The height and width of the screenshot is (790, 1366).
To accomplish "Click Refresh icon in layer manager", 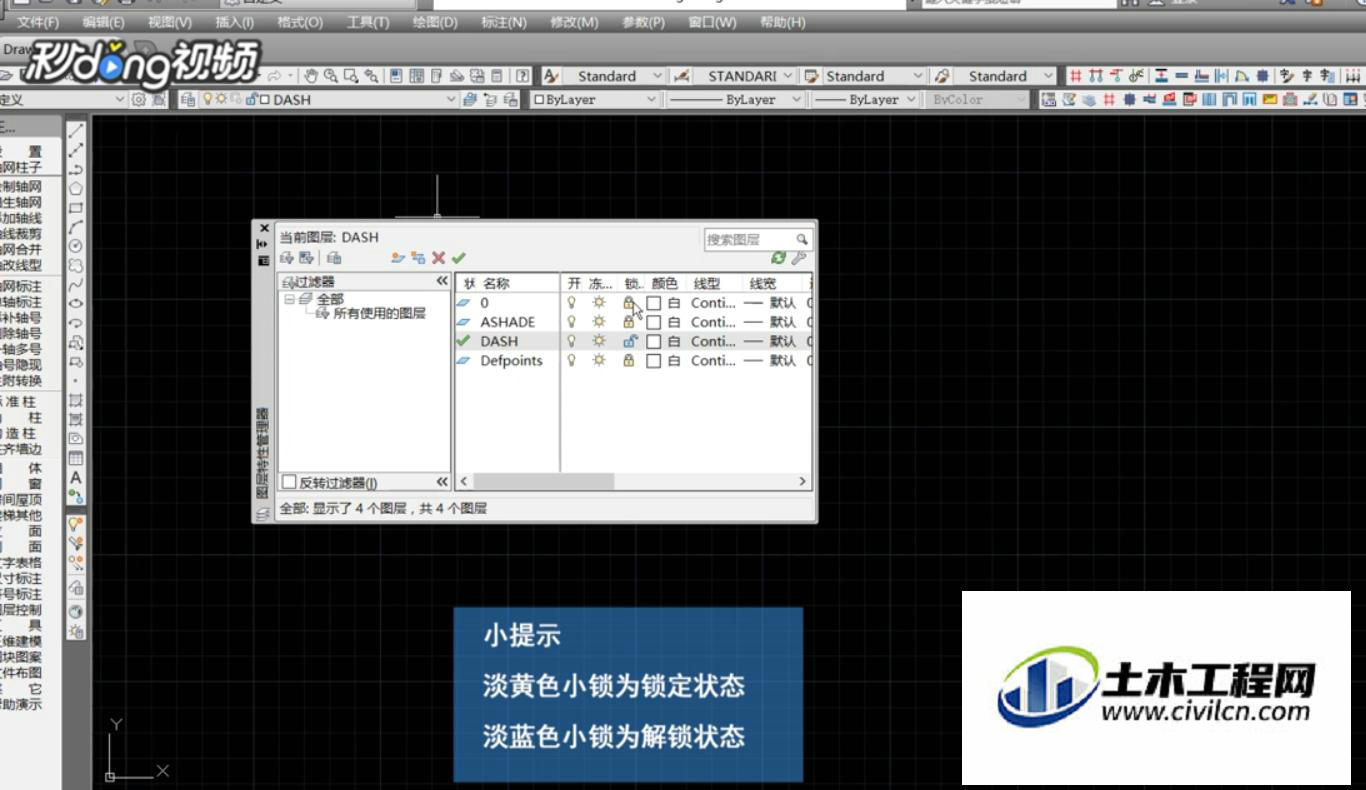I will tap(778, 258).
